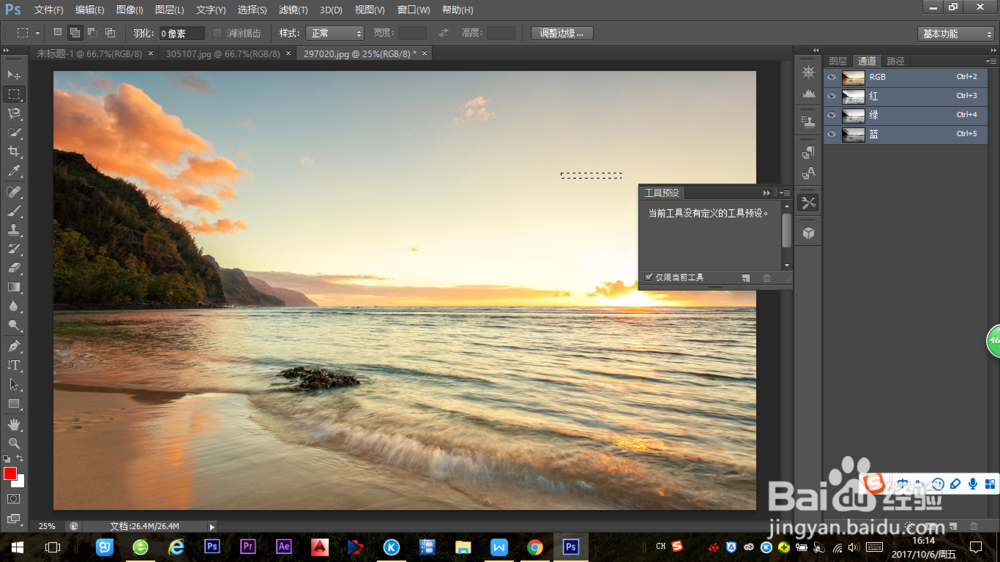Change the screen mode
The image size is (1000, 562).
pyautogui.click(x=13, y=519)
